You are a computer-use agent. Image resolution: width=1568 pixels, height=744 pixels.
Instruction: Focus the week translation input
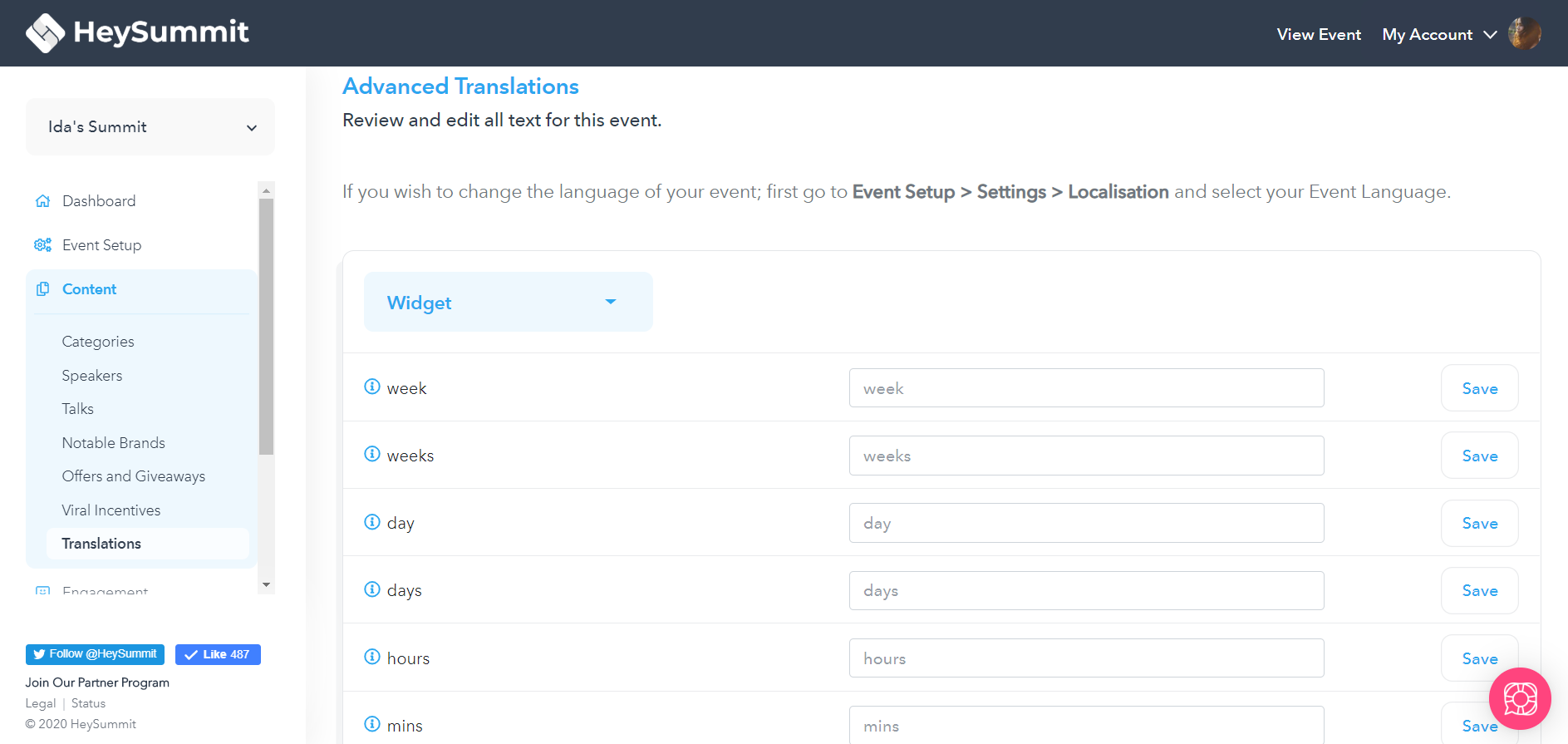tap(1086, 388)
